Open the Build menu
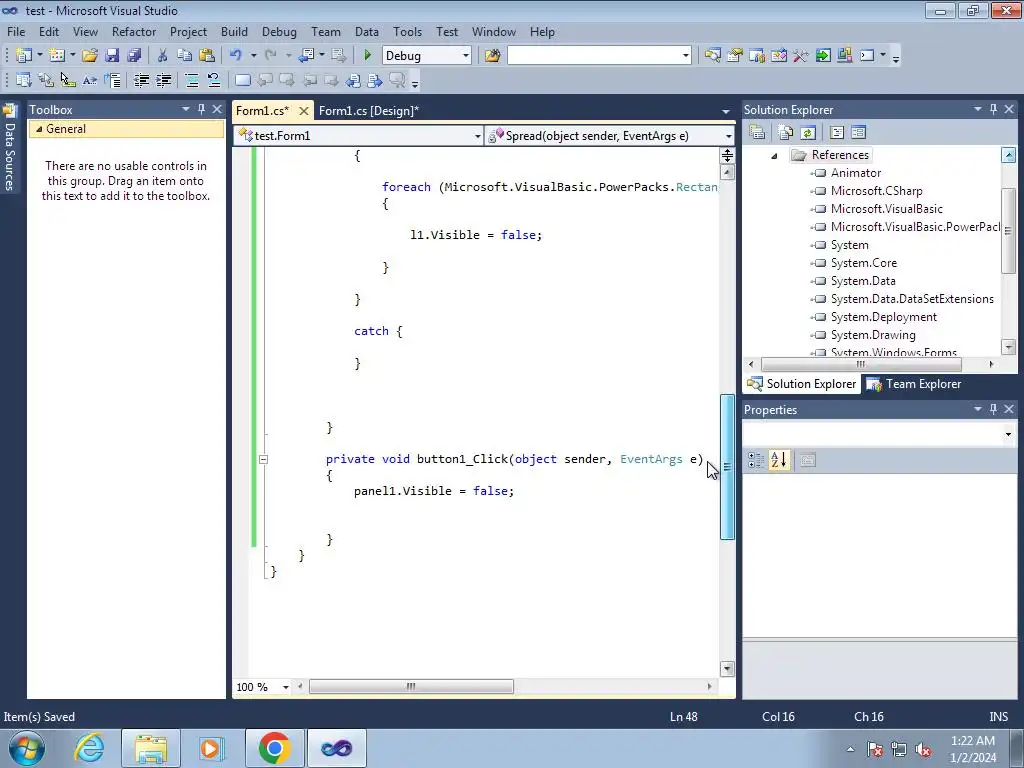 [x=234, y=31]
